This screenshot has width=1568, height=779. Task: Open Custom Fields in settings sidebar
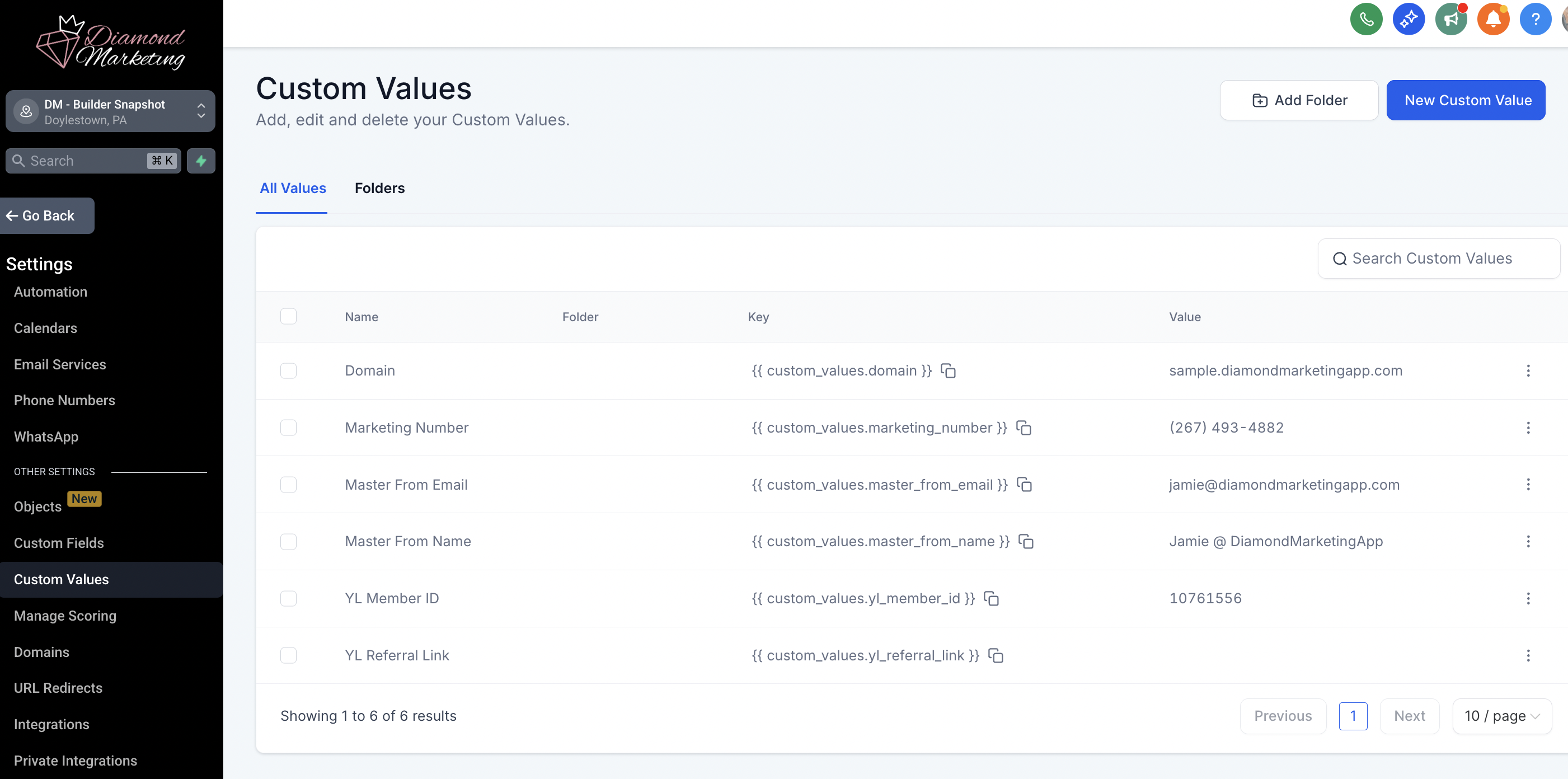[59, 543]
